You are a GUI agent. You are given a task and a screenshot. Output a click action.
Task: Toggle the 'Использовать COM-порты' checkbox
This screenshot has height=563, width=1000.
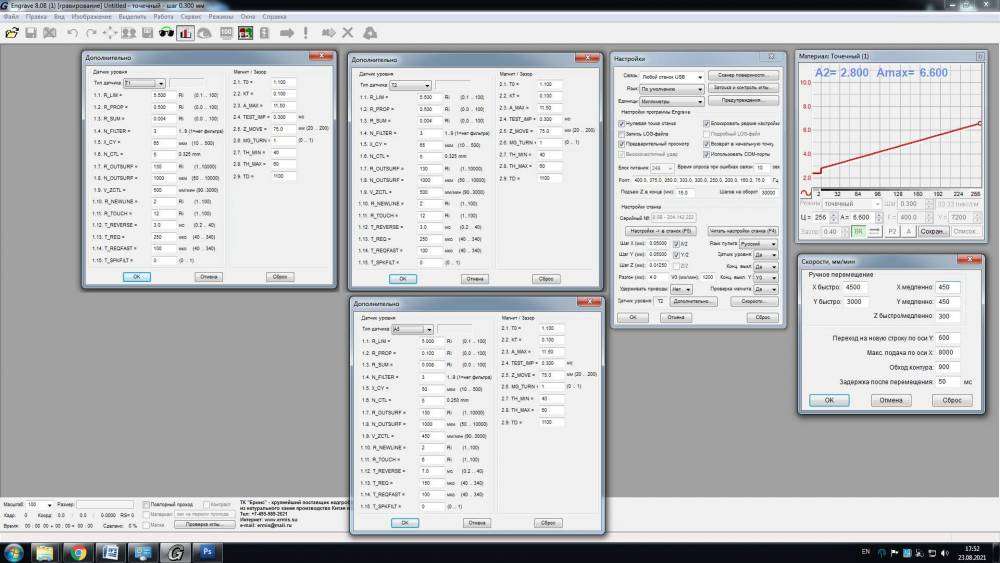coord(707,154)
